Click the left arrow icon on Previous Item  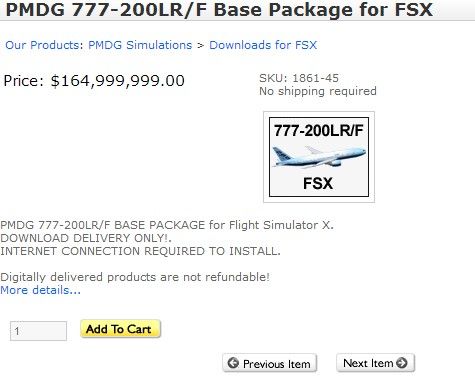point(233,363)
